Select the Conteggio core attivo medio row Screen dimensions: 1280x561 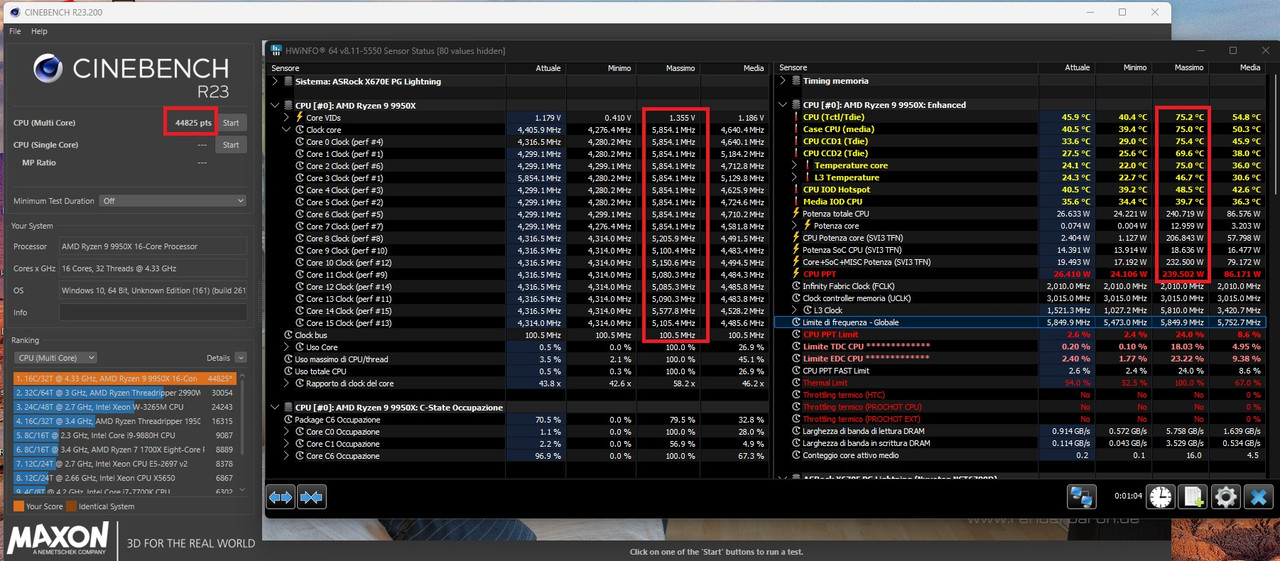tap(1020, 455)
